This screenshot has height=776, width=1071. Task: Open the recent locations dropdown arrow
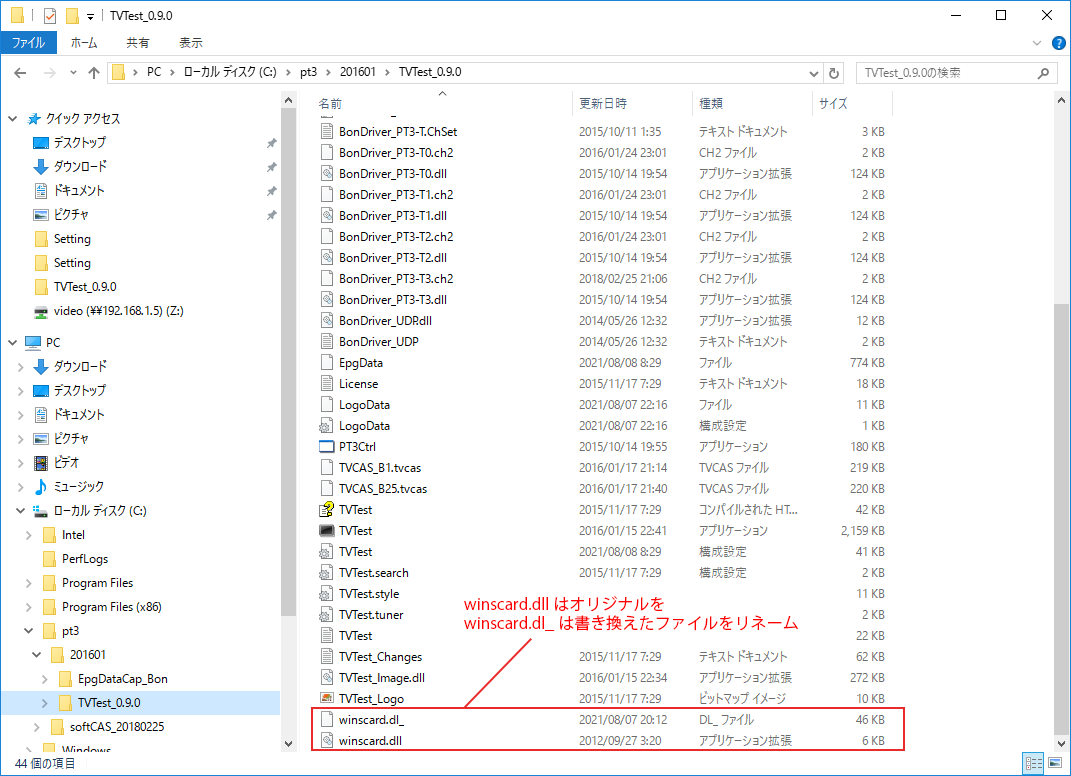(73, 72)
